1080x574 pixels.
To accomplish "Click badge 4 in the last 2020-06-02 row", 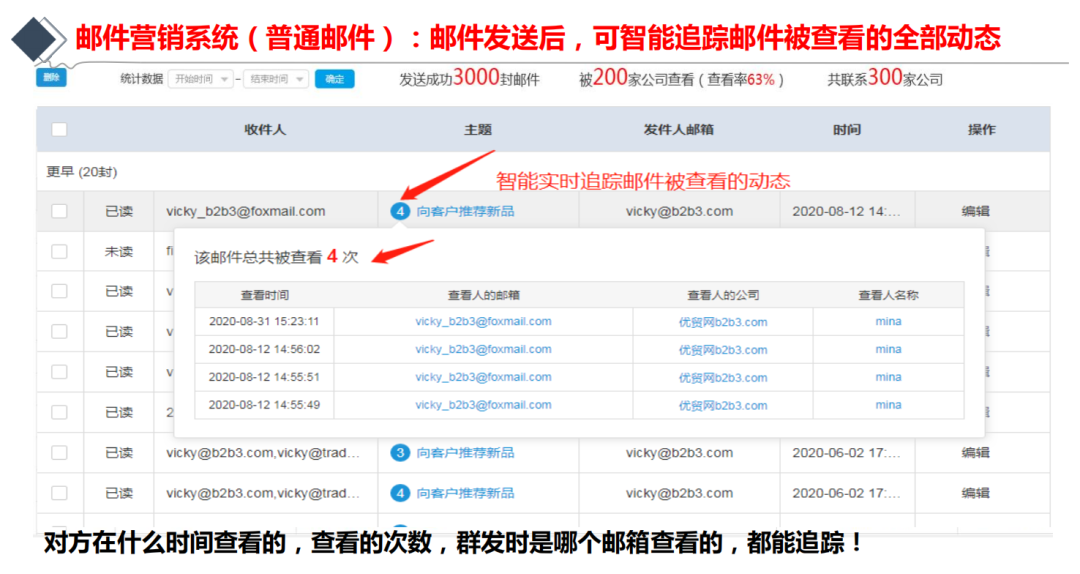I will pos(400,493).
